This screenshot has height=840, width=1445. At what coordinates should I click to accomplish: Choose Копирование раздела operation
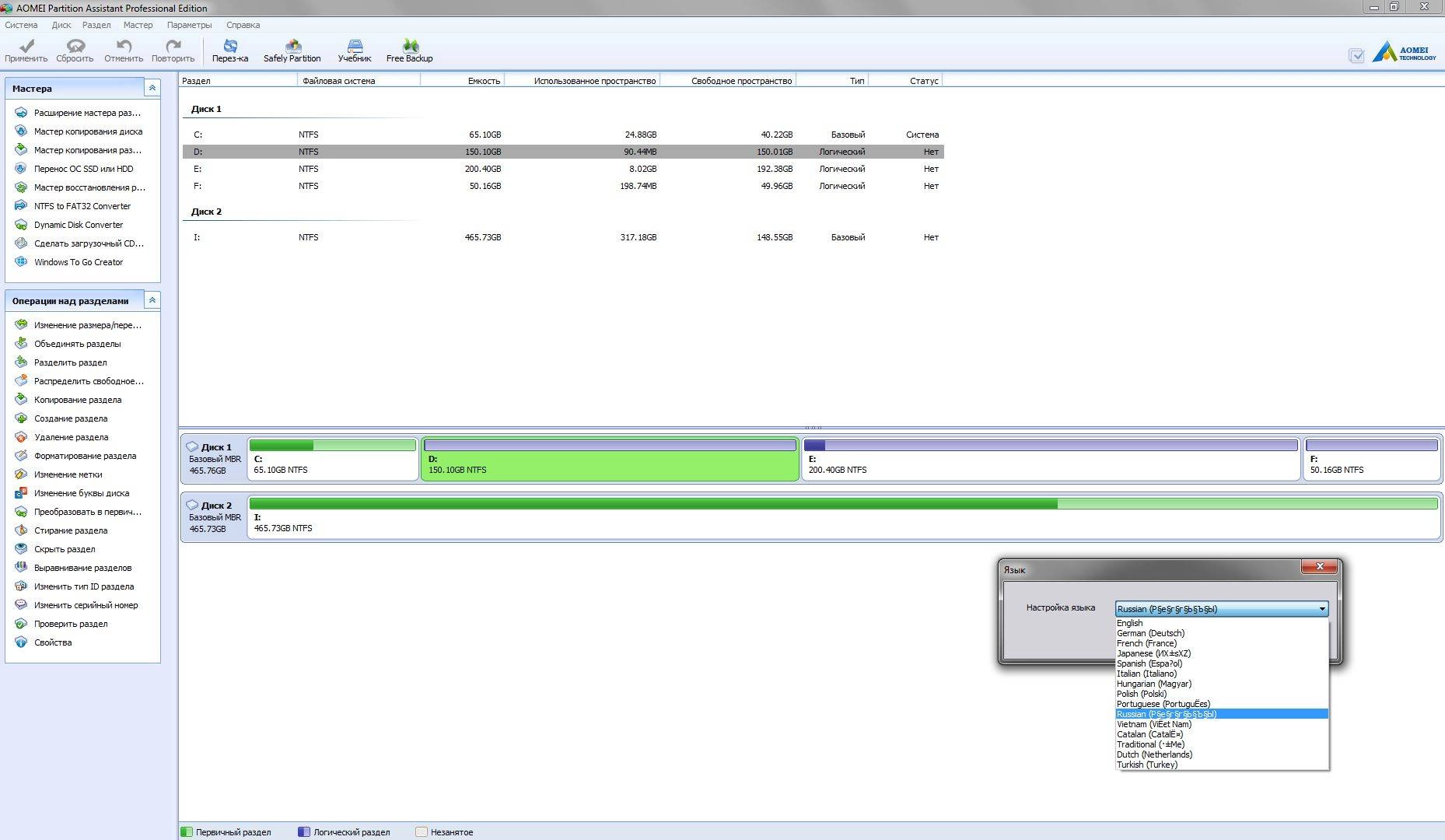click(x=77, y=400)
